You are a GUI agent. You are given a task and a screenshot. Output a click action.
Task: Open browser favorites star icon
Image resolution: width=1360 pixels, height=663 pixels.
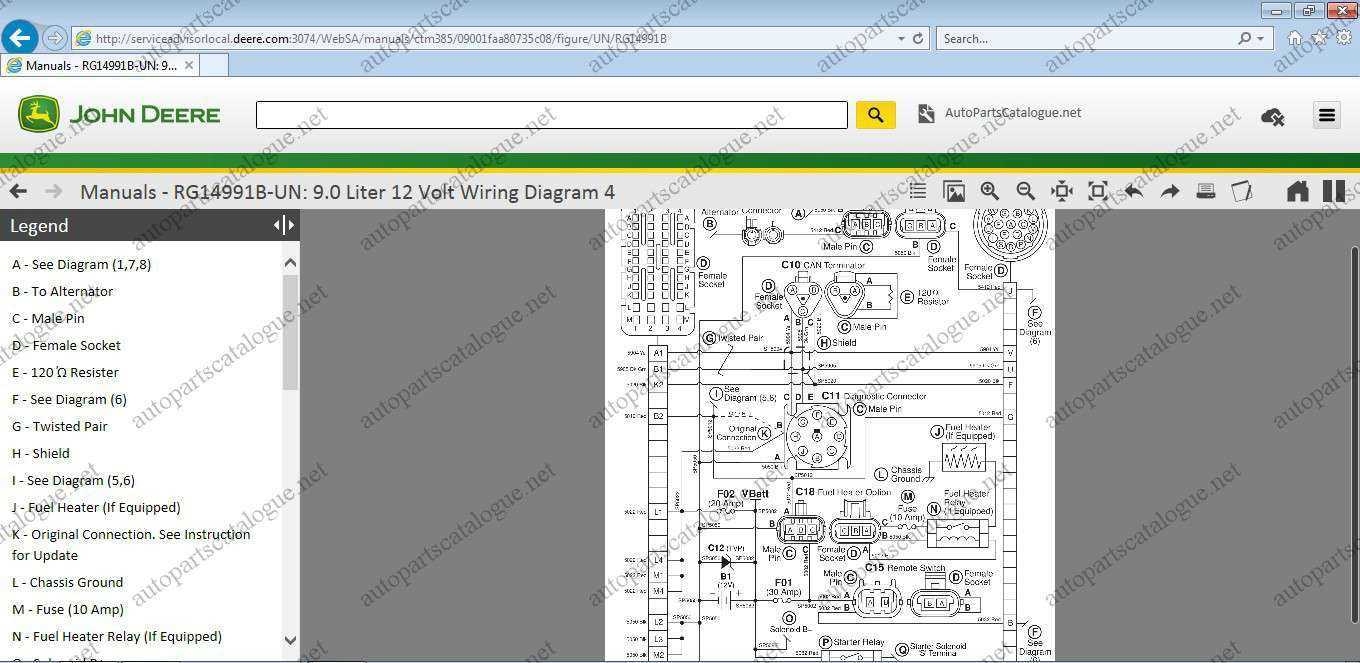tap(1319, 38)
